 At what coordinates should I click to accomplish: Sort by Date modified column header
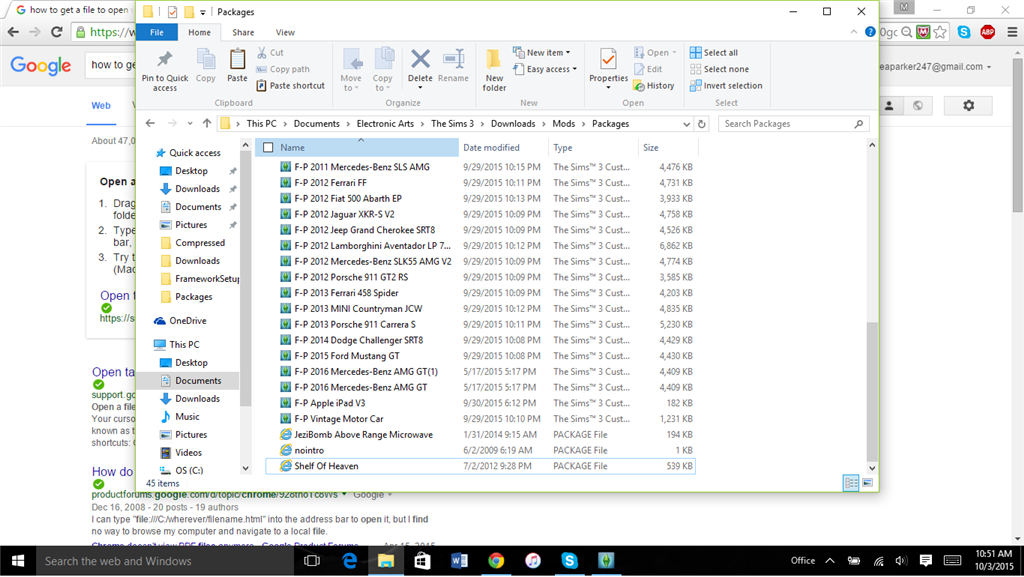503,148
